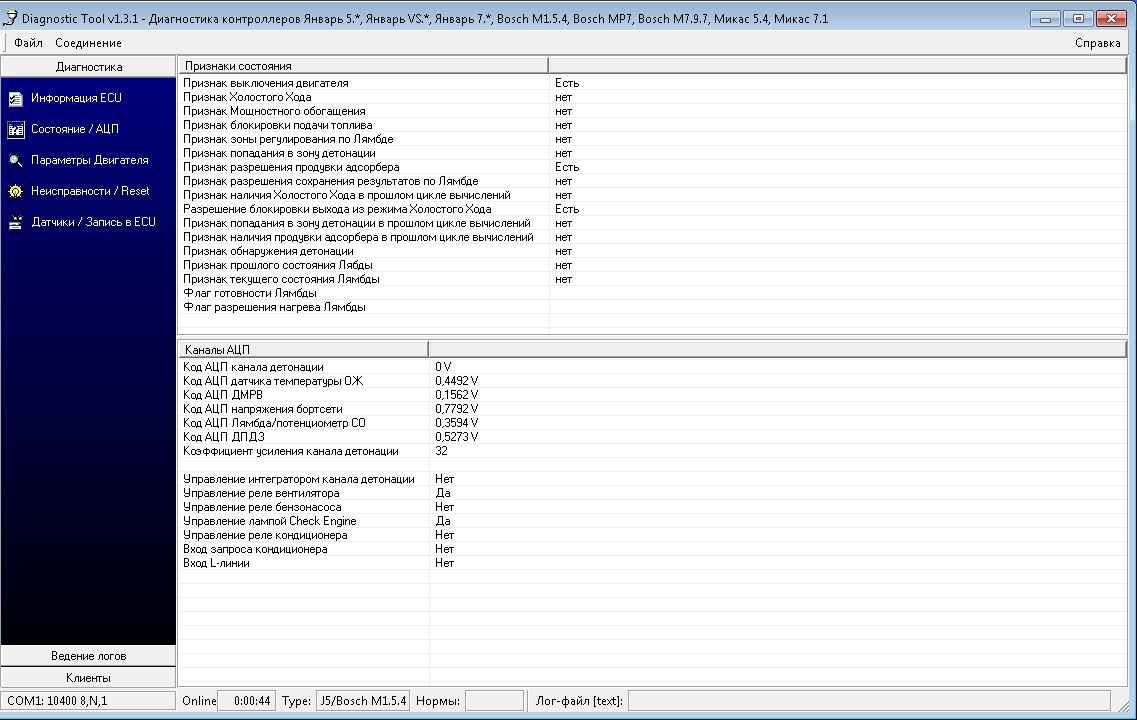Click the Датчики / Запись в ECU icon
This screenshot has width=1137, height=720.
pos(16,222)
